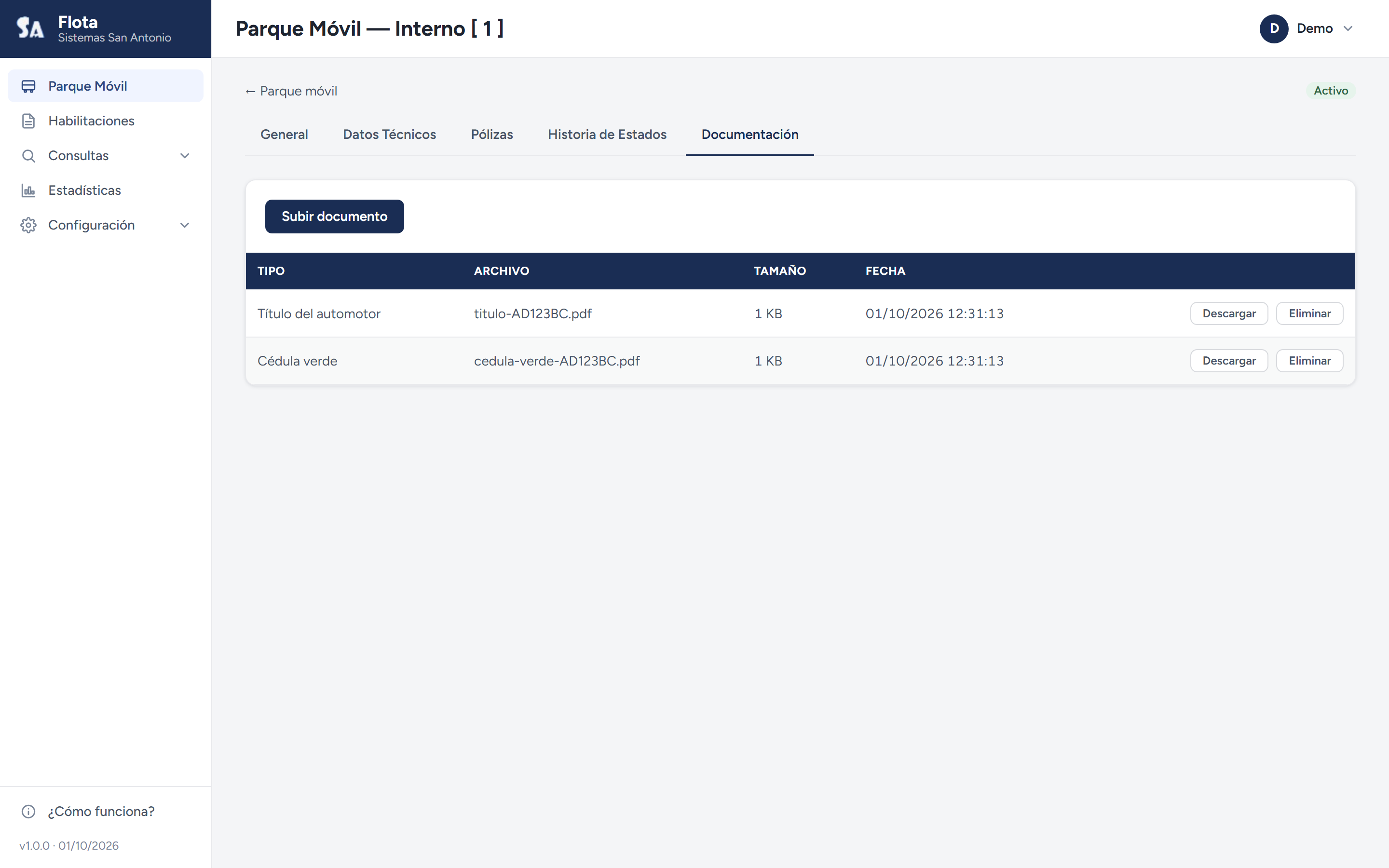
Task: Click the Subir documento button
Action: pos(334,217)
